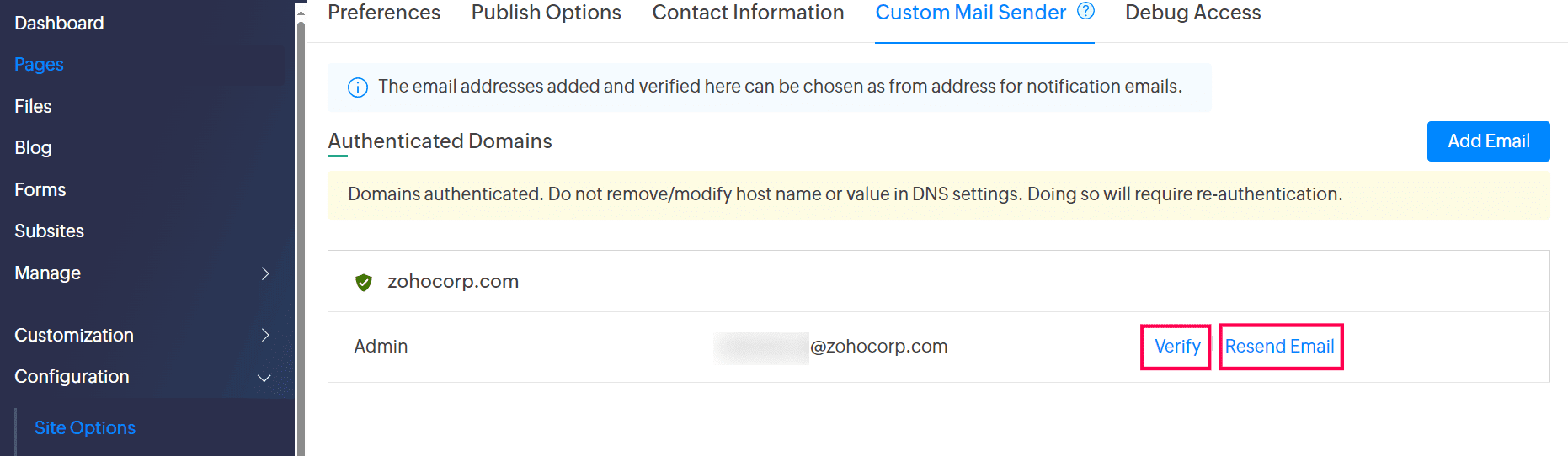Go to the Debug Access tab
Screen dimensions: 1568x456
point(1192,13)
